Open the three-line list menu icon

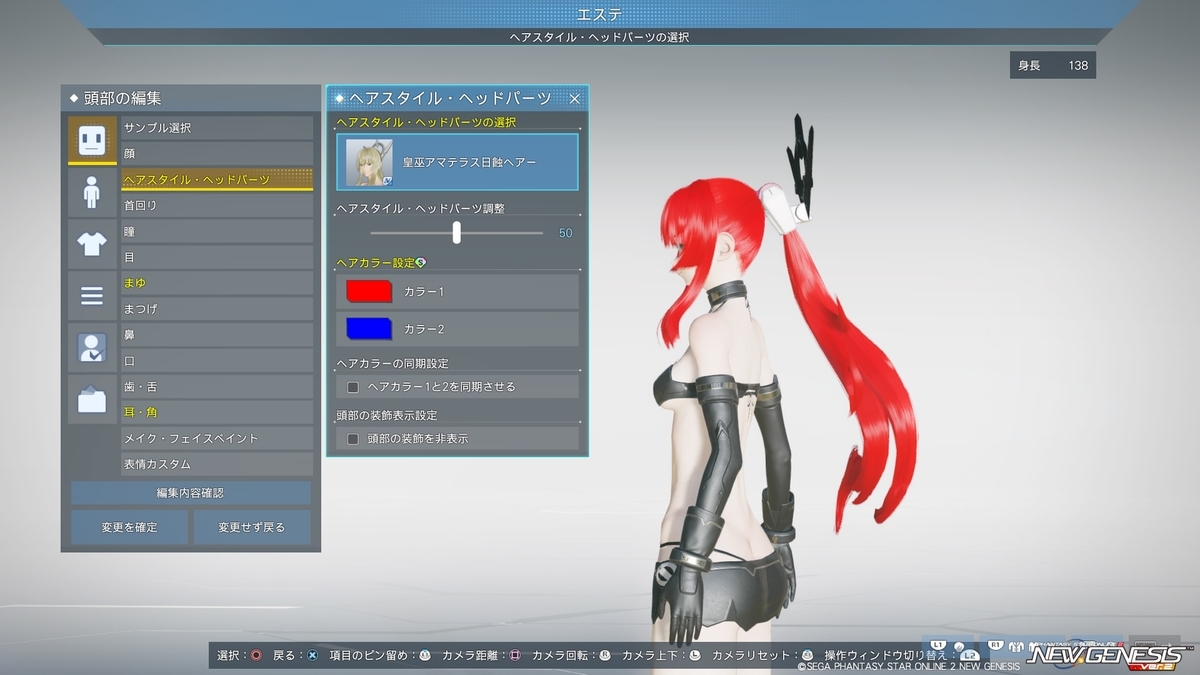pos(92,296)
